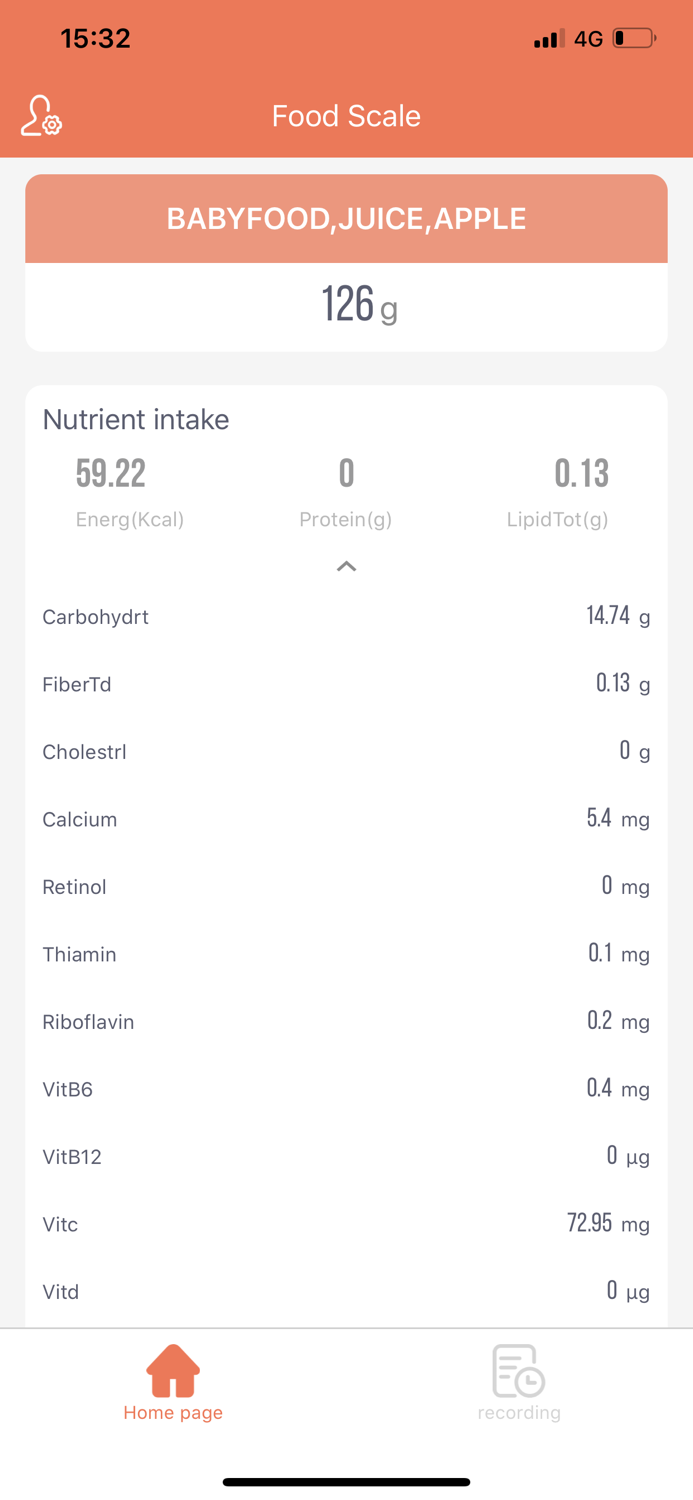Screen dimensions: 693x1500
Task: Select the Riboflavin nutrient row
Action: [x=346, y=1022]
